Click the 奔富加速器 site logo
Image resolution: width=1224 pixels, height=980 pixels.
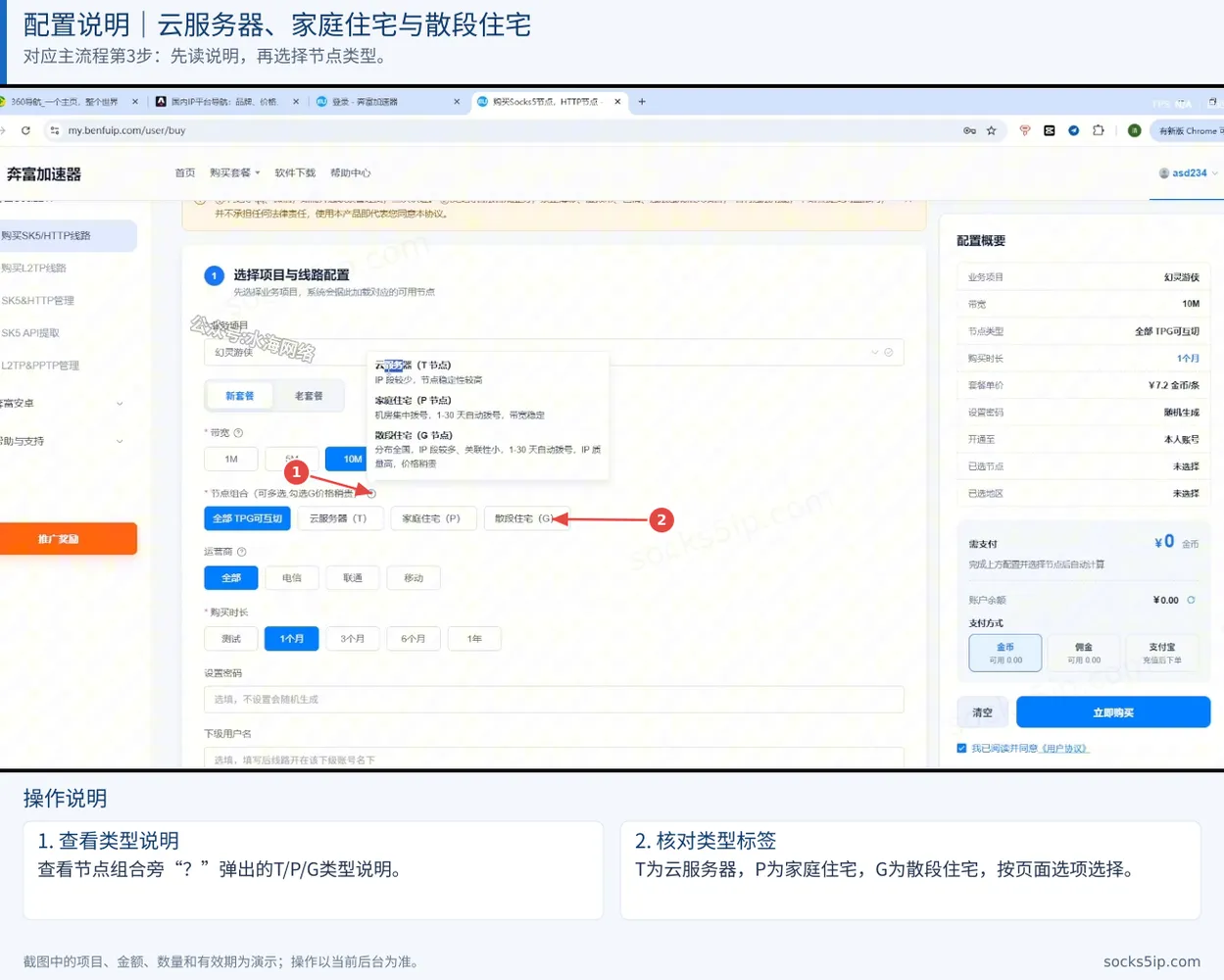[44, 174]
